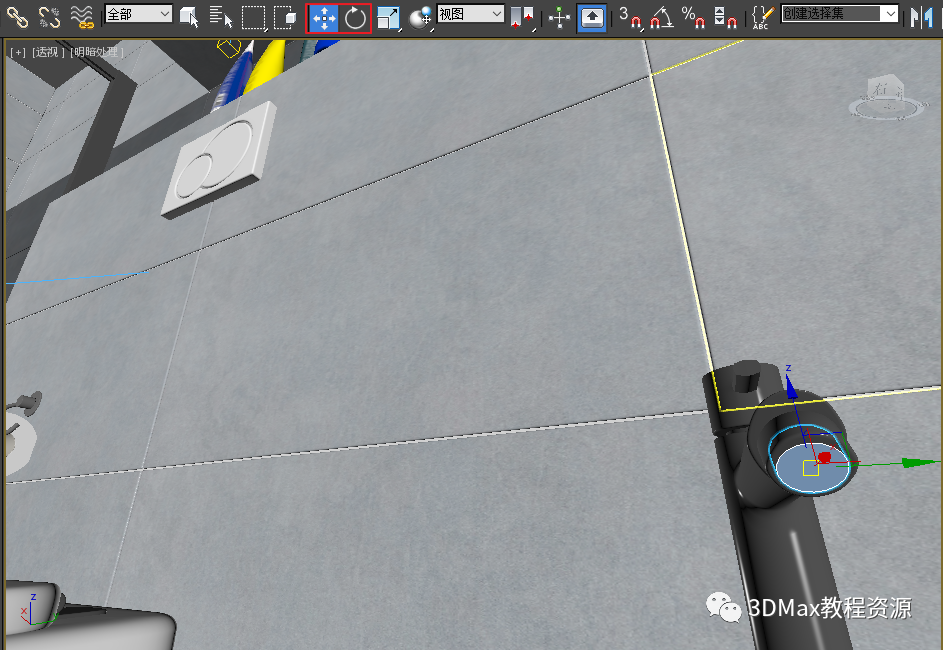Click the Edit Named Selection Sets icon
Viewport: 943px width, 650px height.
[x=762, y=17]
